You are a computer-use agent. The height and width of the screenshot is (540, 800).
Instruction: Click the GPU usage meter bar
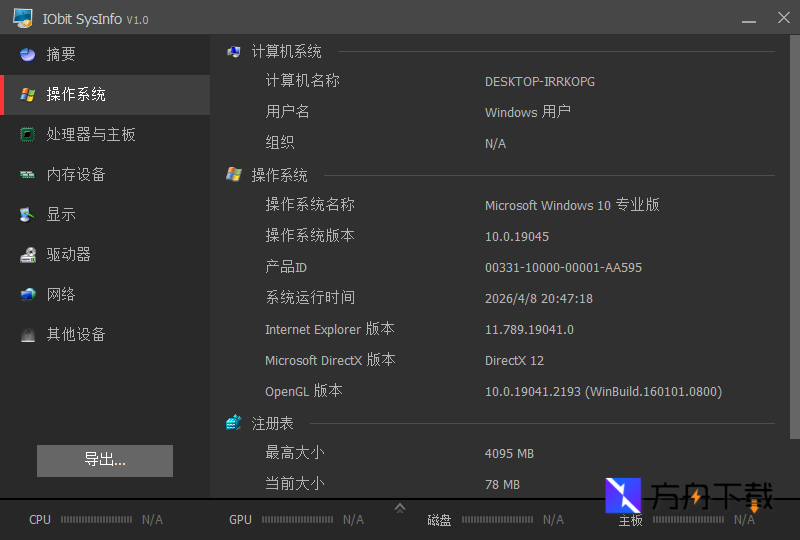tap(297, 520)
